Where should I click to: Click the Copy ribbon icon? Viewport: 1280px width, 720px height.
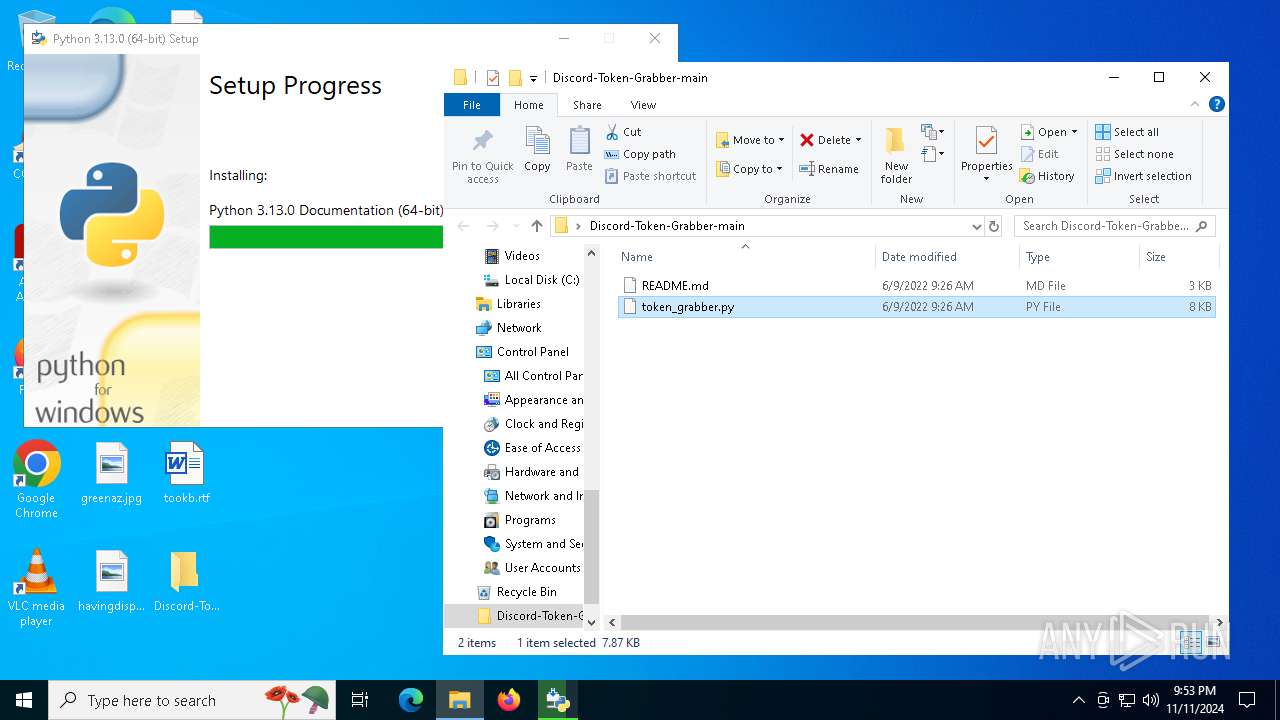(x=537, y=148)
